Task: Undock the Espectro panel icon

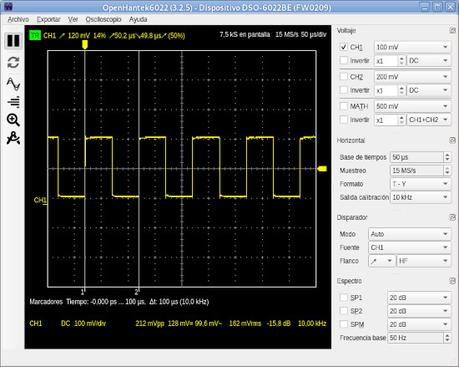Action: 452,281
